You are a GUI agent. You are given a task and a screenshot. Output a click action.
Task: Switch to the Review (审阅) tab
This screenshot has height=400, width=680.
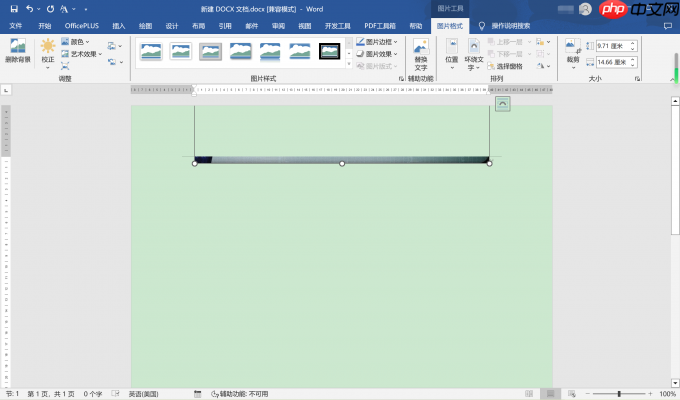coord(278,26)
